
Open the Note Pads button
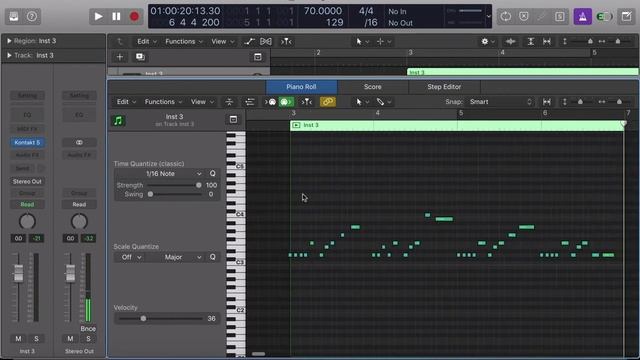[627, 16]
